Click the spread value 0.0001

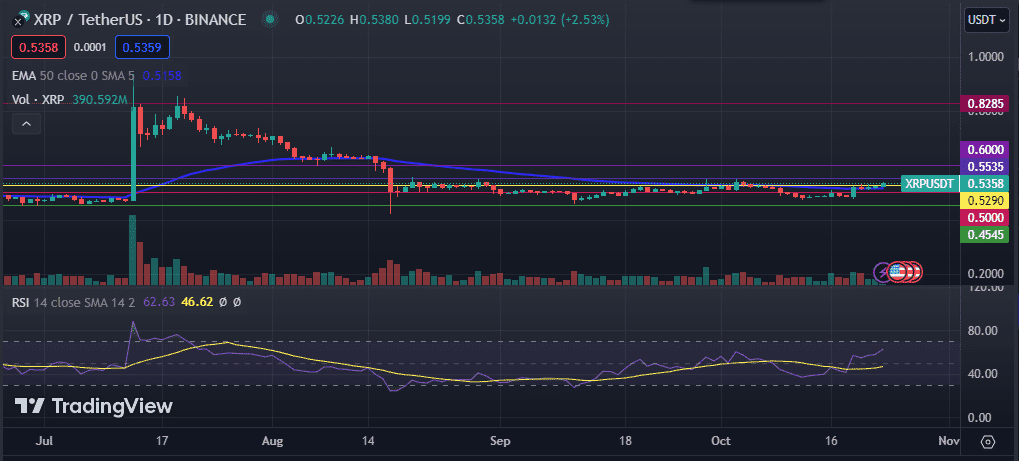pyautogui.click(x=90, y=47)
